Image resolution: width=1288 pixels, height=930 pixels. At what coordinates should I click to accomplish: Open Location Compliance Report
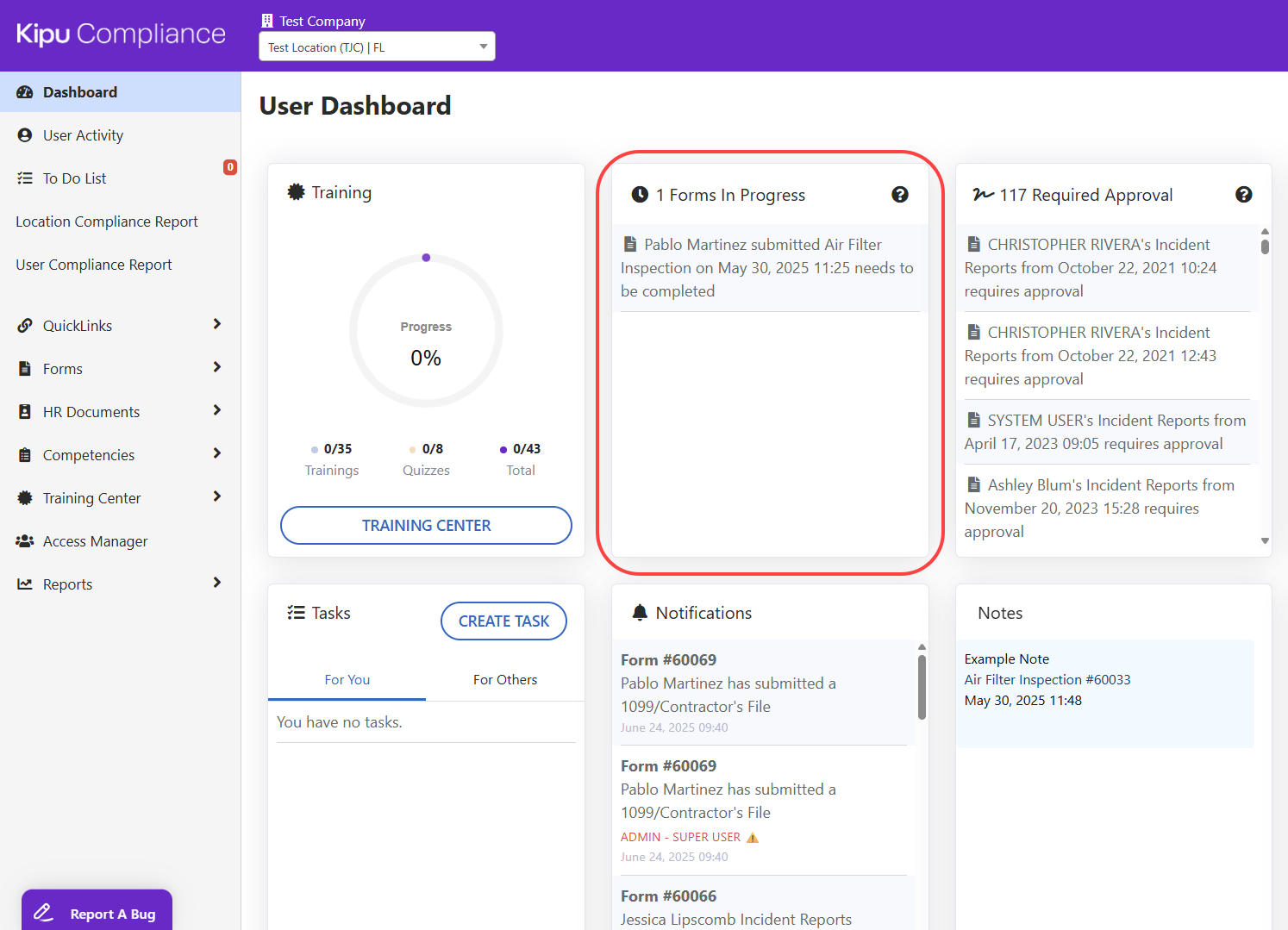106,221
